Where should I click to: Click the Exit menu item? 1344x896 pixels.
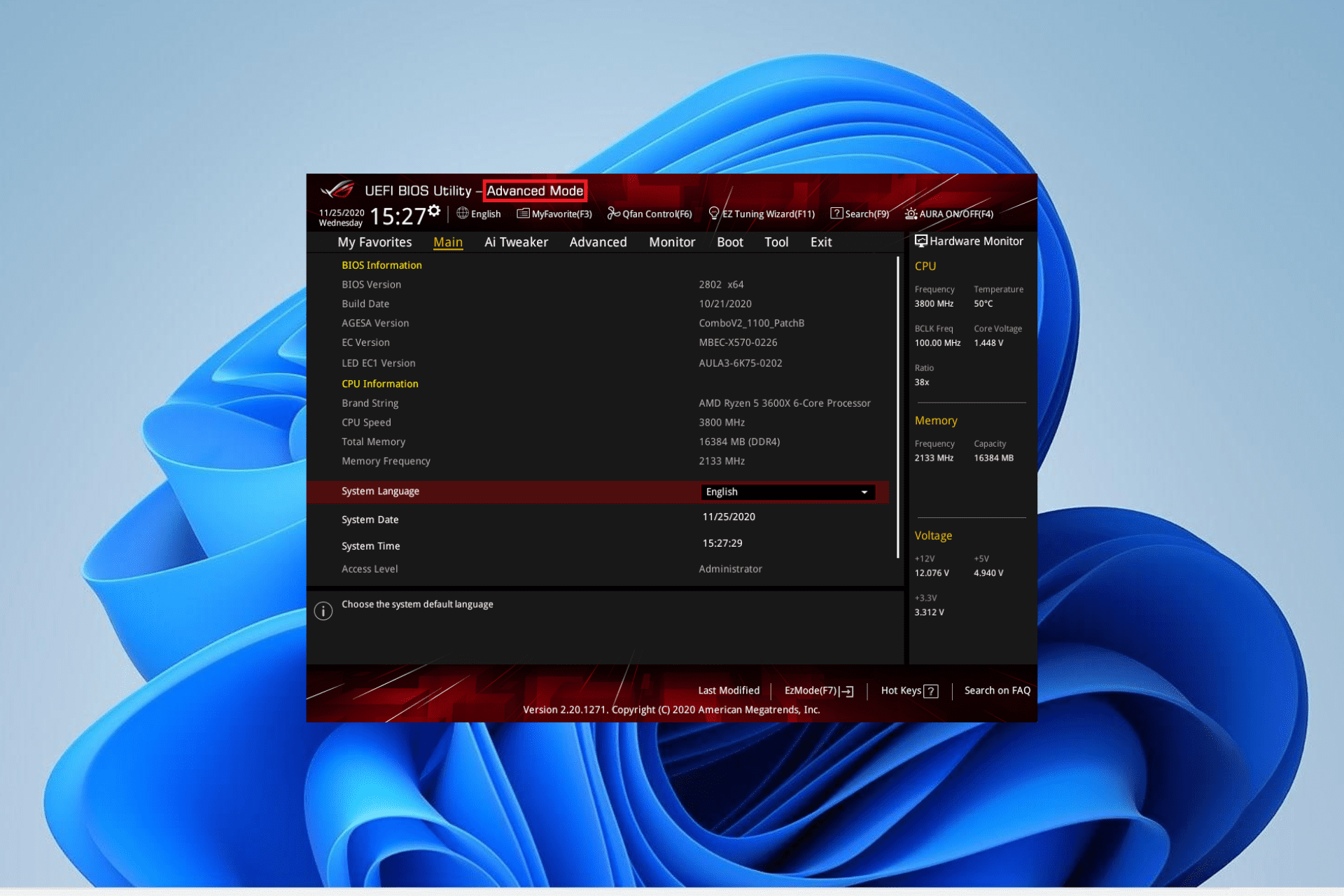pyautogui.click(x=821, y=241)
